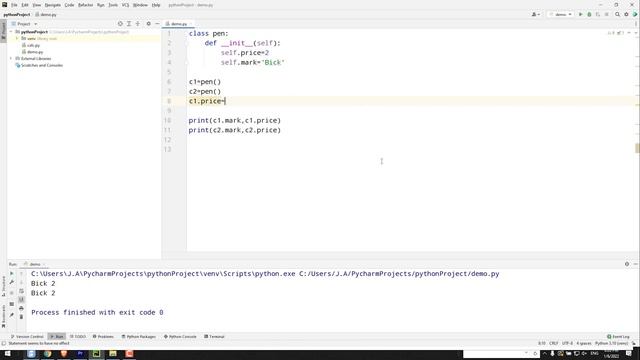Open the user account icon menu
The width and height of the screenshot is (640, 360).
[535, 14]
